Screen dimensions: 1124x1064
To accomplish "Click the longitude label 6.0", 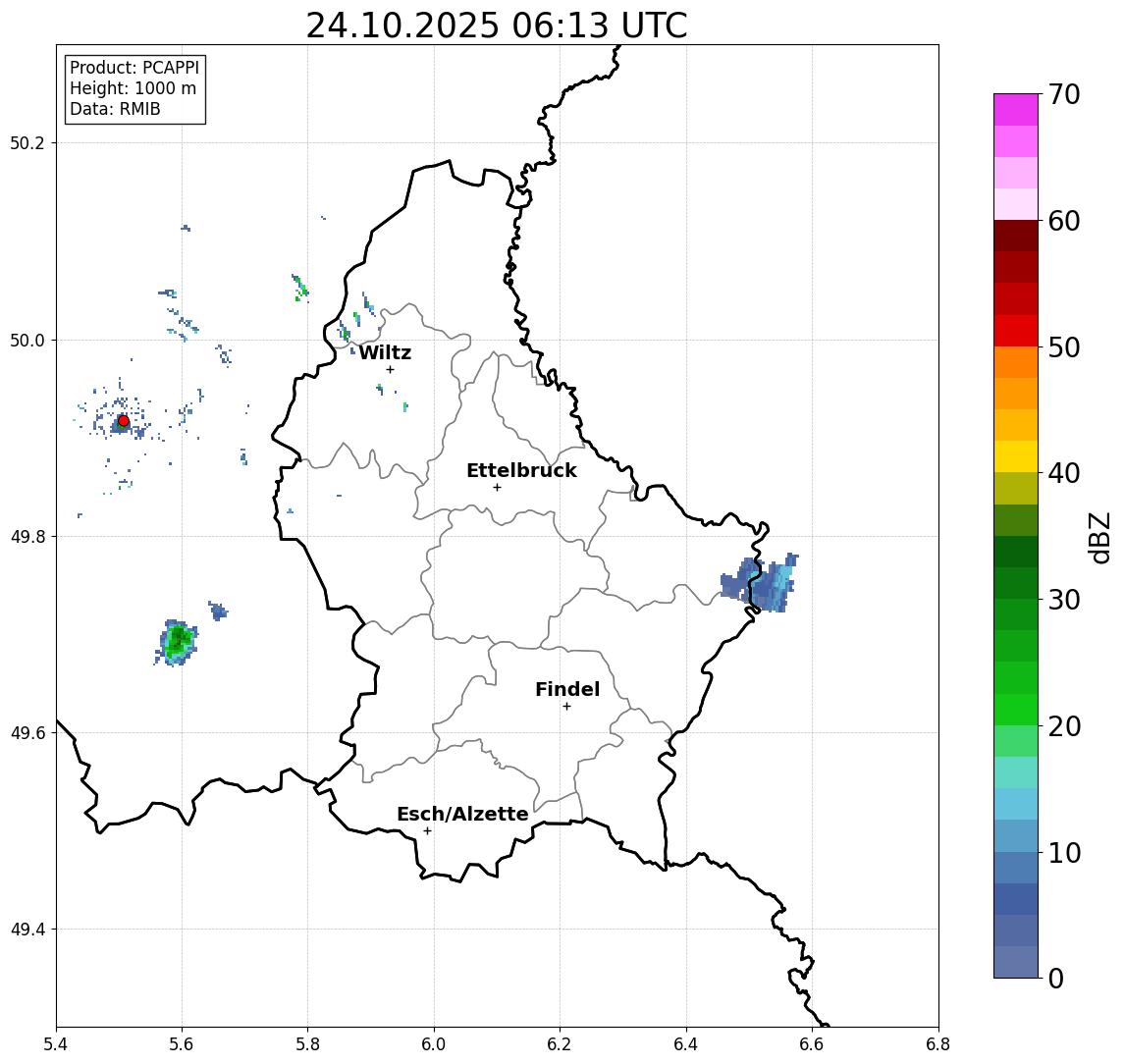I will (x=434, y=1044).
